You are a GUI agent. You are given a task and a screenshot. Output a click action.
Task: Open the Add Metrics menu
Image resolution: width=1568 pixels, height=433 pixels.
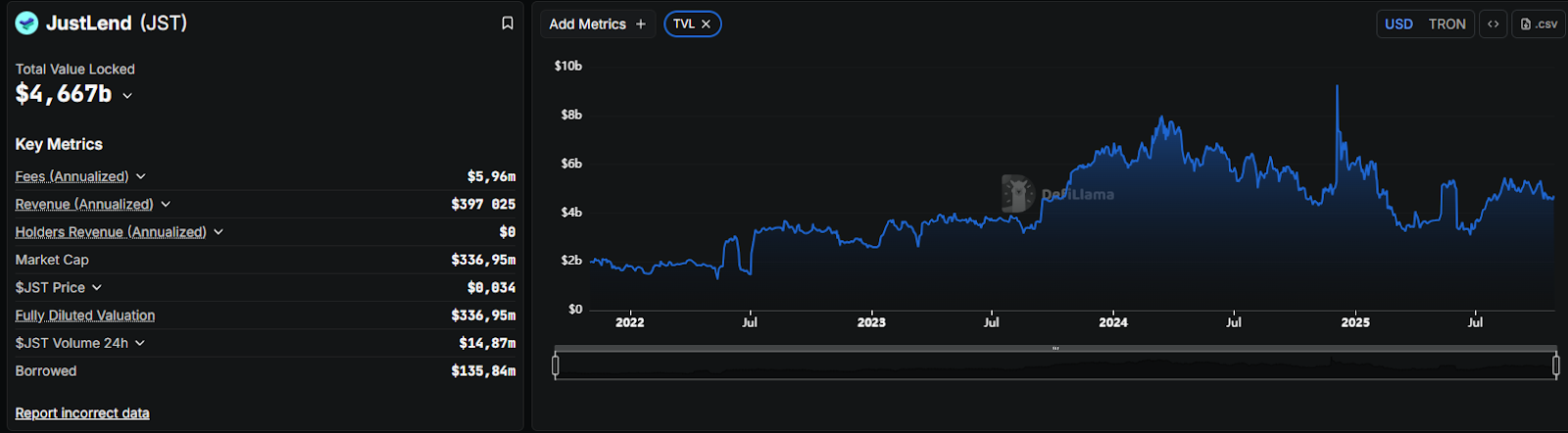[x=588, y=24]
